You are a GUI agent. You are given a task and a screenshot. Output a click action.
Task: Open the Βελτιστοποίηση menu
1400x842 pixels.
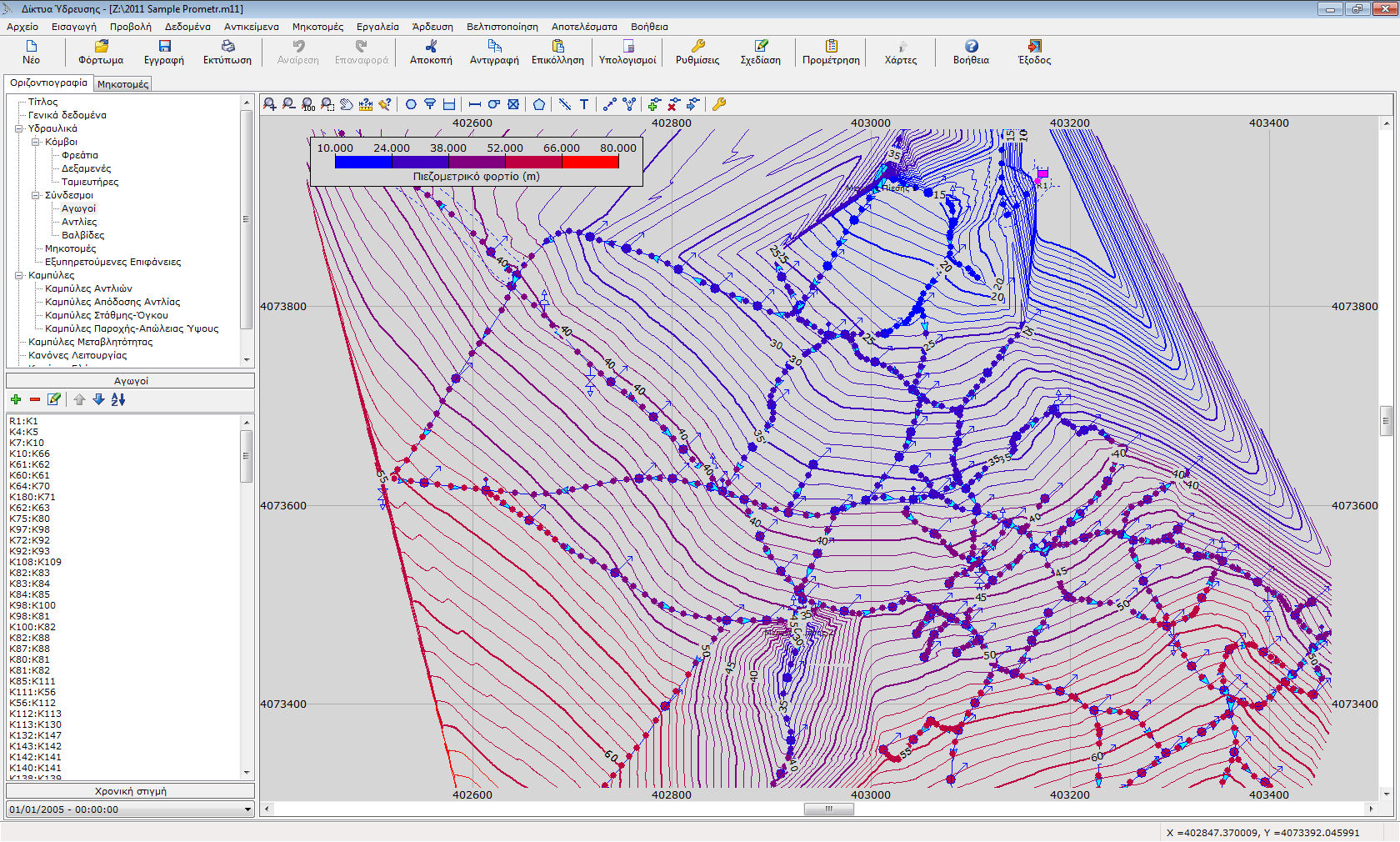click(502, 27)
